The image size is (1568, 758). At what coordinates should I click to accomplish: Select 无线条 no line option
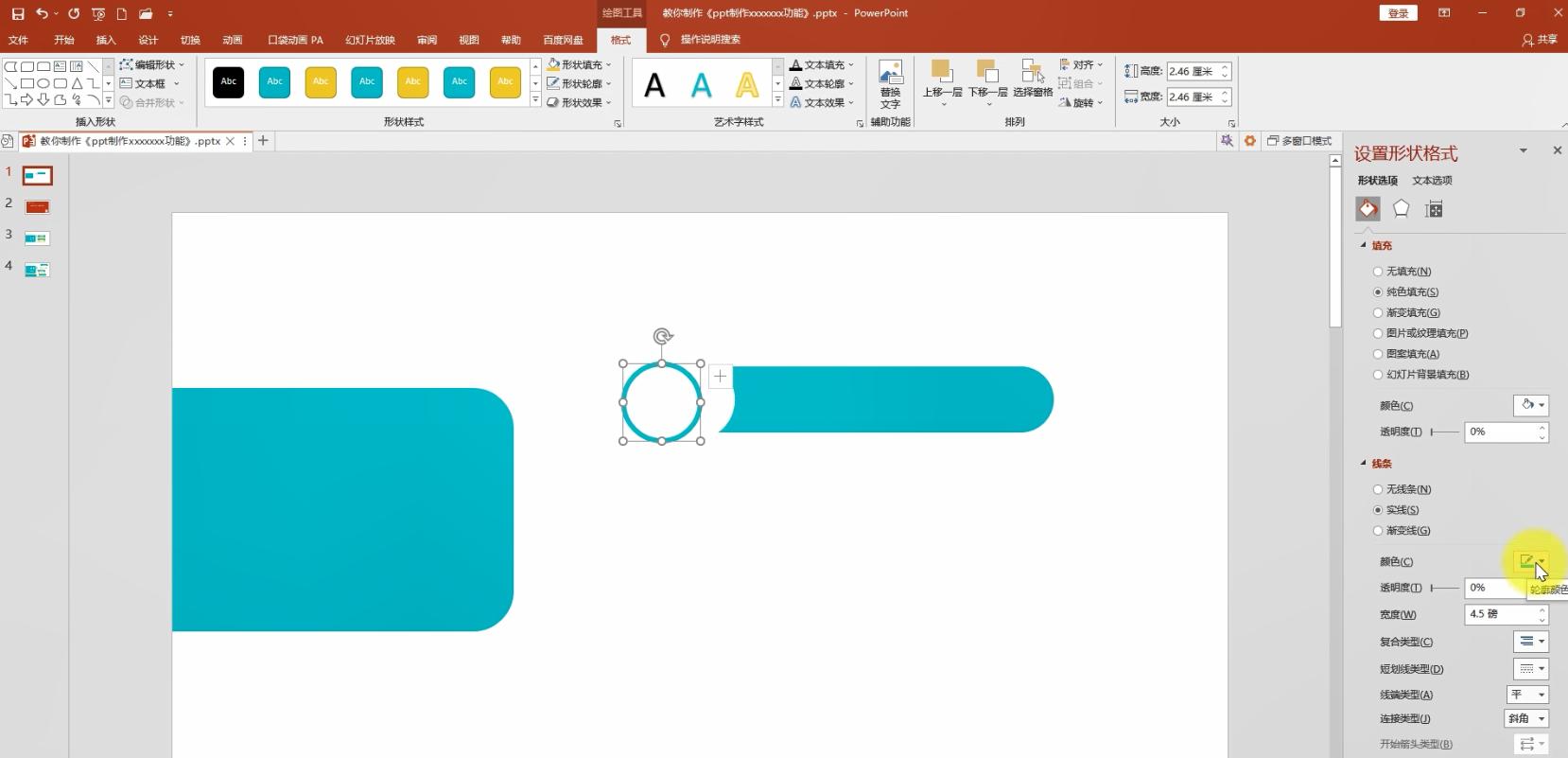(1402, 489)
